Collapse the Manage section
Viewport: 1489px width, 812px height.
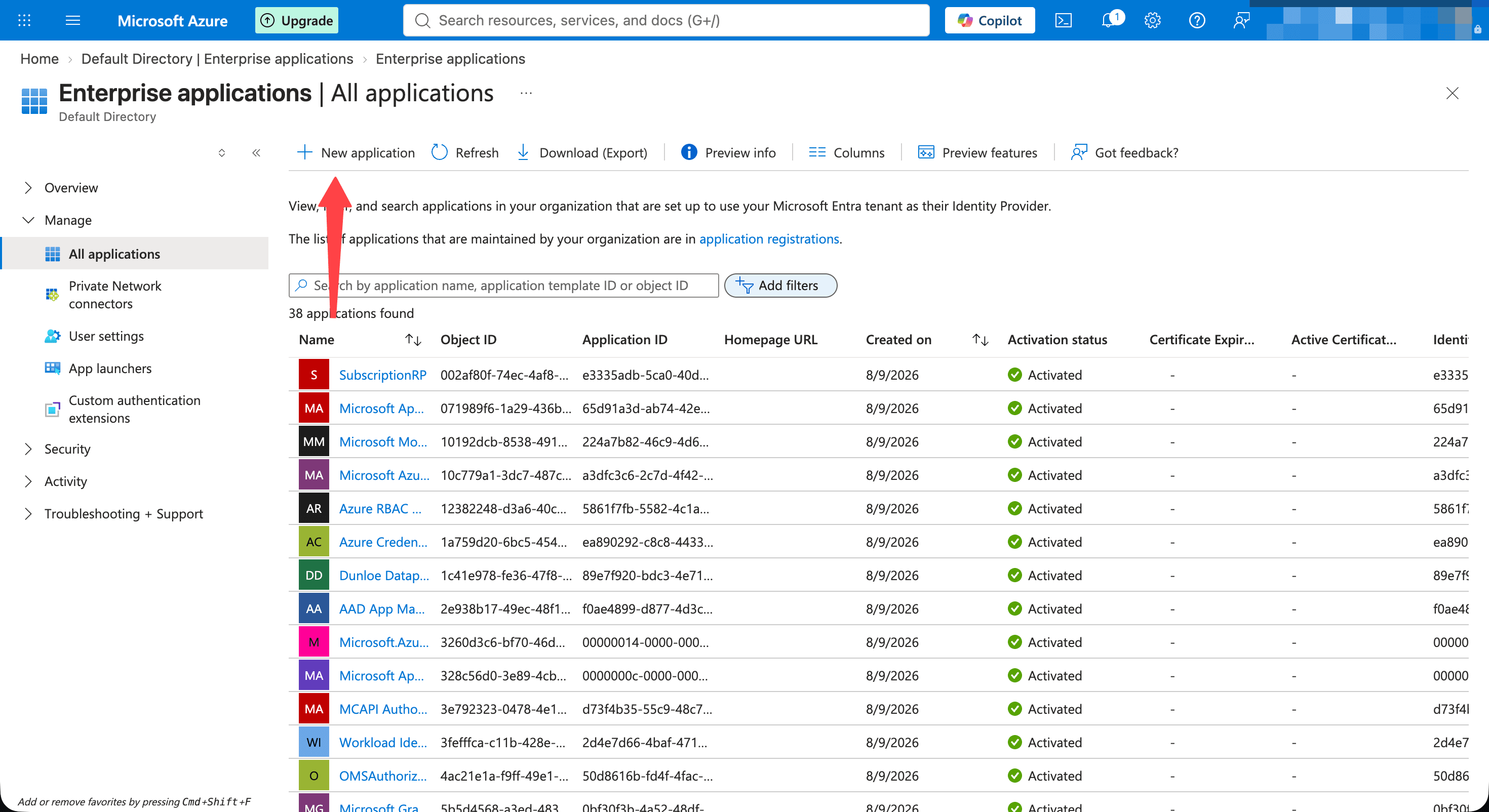(28, 220)
